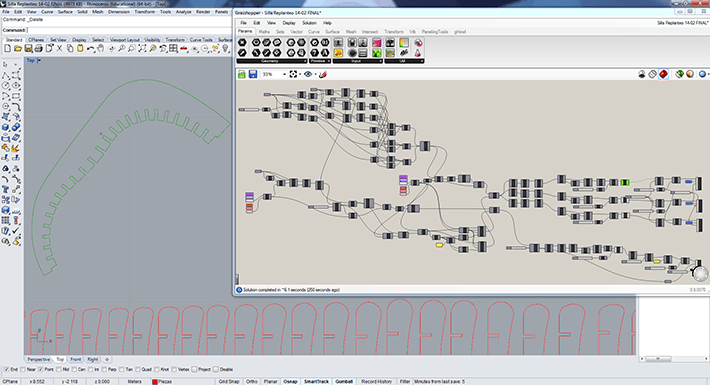
Task: Click the Cut (X) icon in Rhino toolbar
Action: point(59,48)
